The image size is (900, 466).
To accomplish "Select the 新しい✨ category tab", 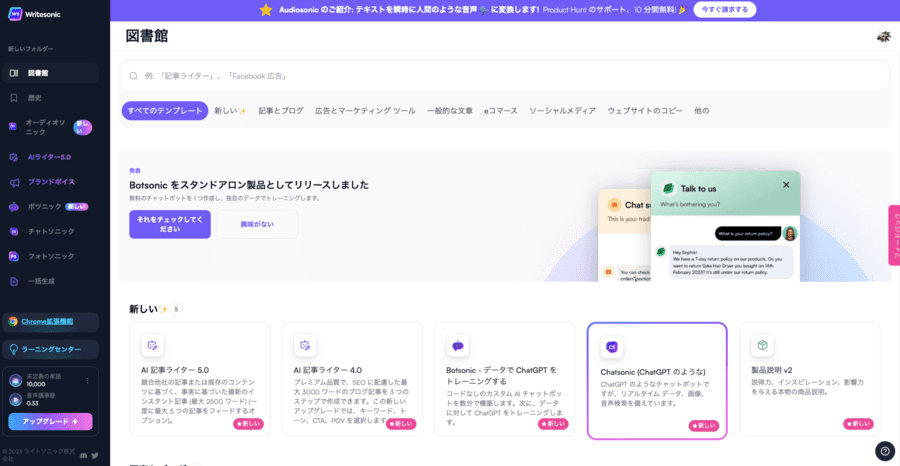I will tap(231, 111).
